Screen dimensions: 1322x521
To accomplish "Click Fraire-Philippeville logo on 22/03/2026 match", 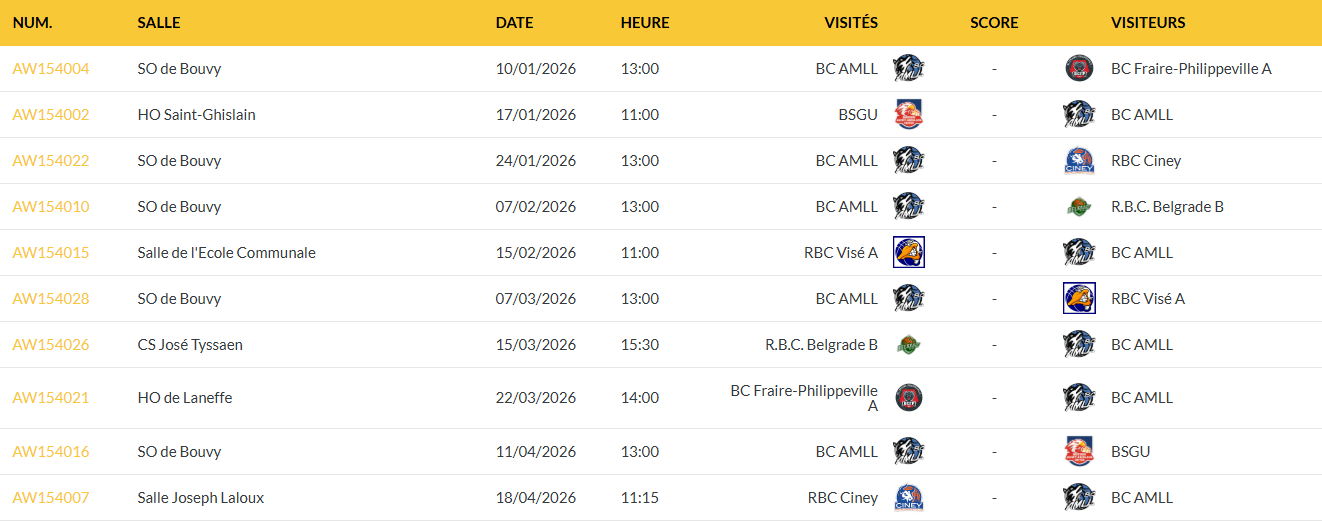I will 908,398.
